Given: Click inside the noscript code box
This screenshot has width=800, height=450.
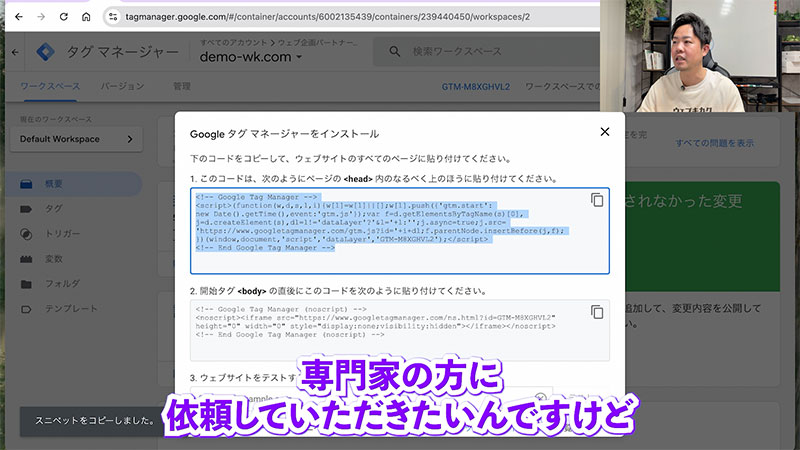Looking at the screenshot, I should point(399,330).
